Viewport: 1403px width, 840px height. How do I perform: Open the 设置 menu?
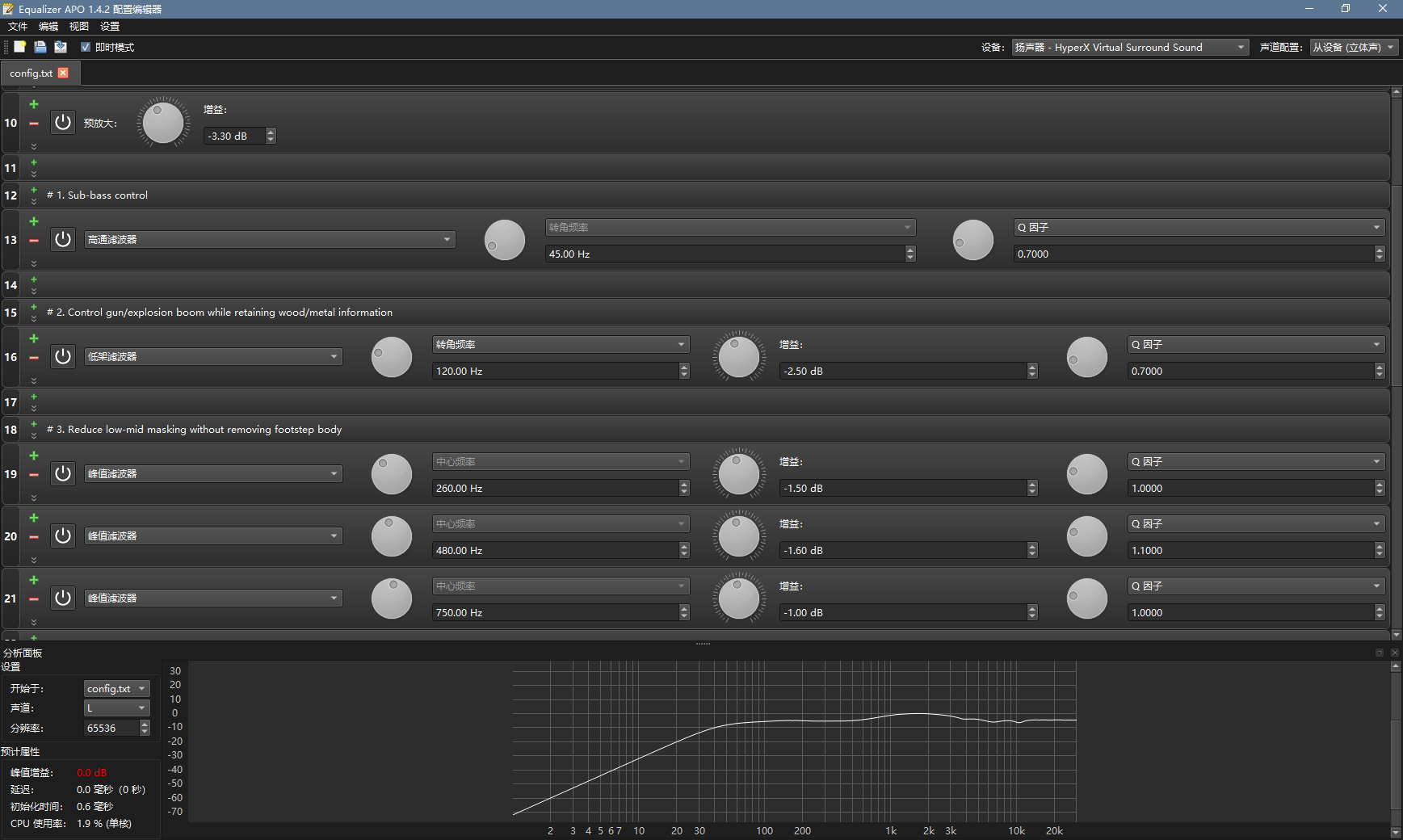click(x=110, y=27)
